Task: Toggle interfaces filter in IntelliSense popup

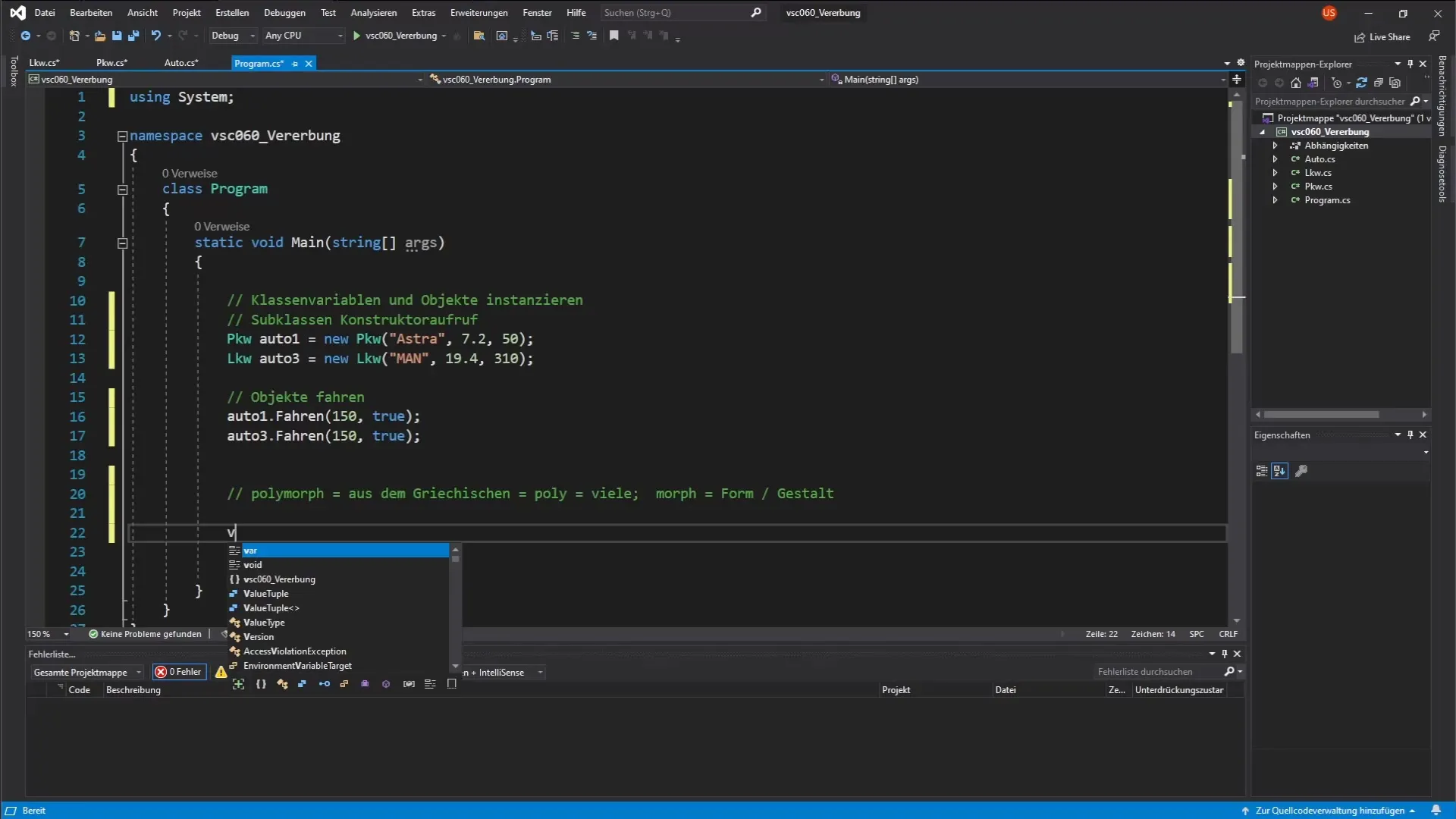Action: coord(325,684)
